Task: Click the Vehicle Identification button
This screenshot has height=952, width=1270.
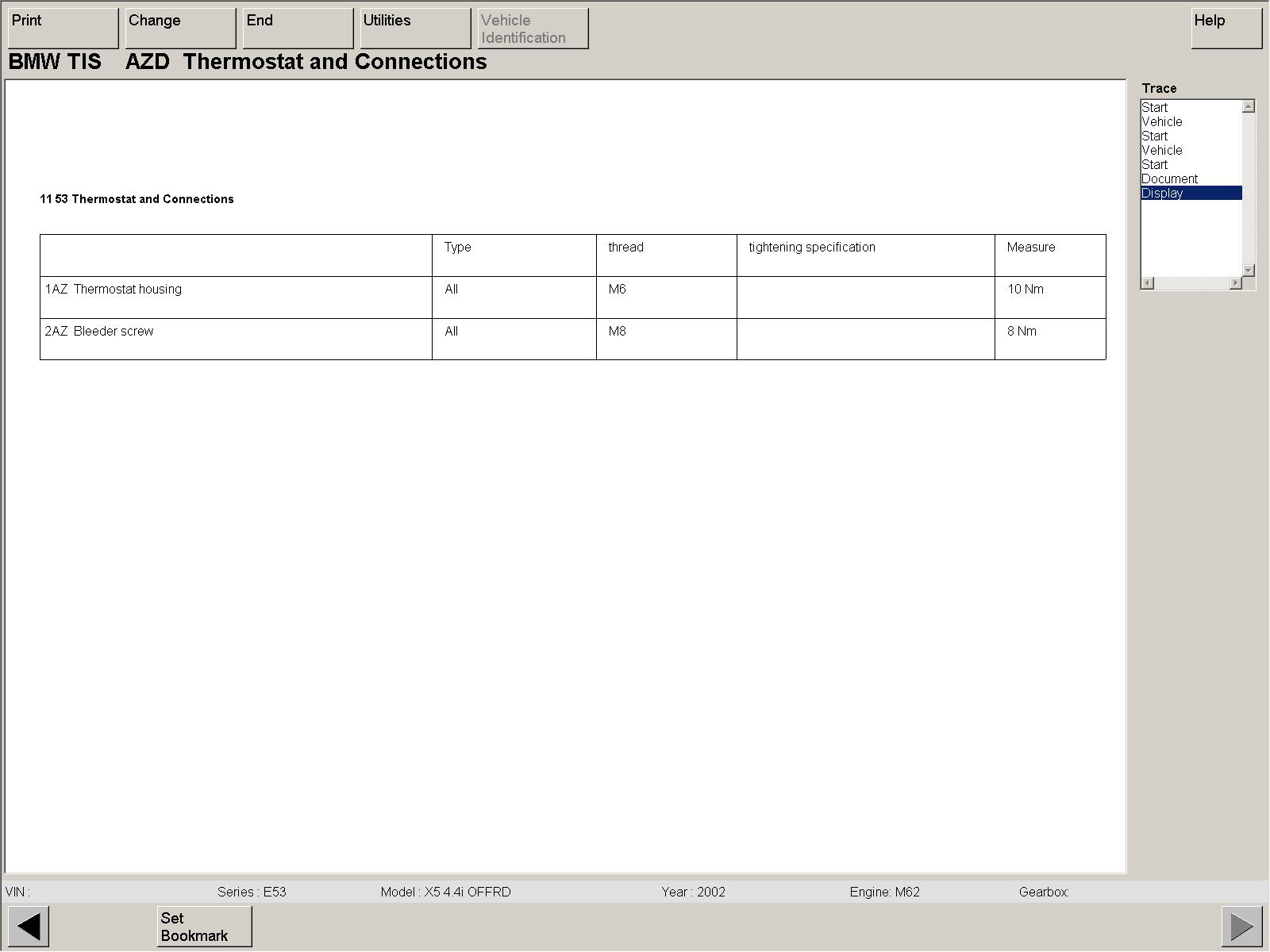Action: point(533,29)
